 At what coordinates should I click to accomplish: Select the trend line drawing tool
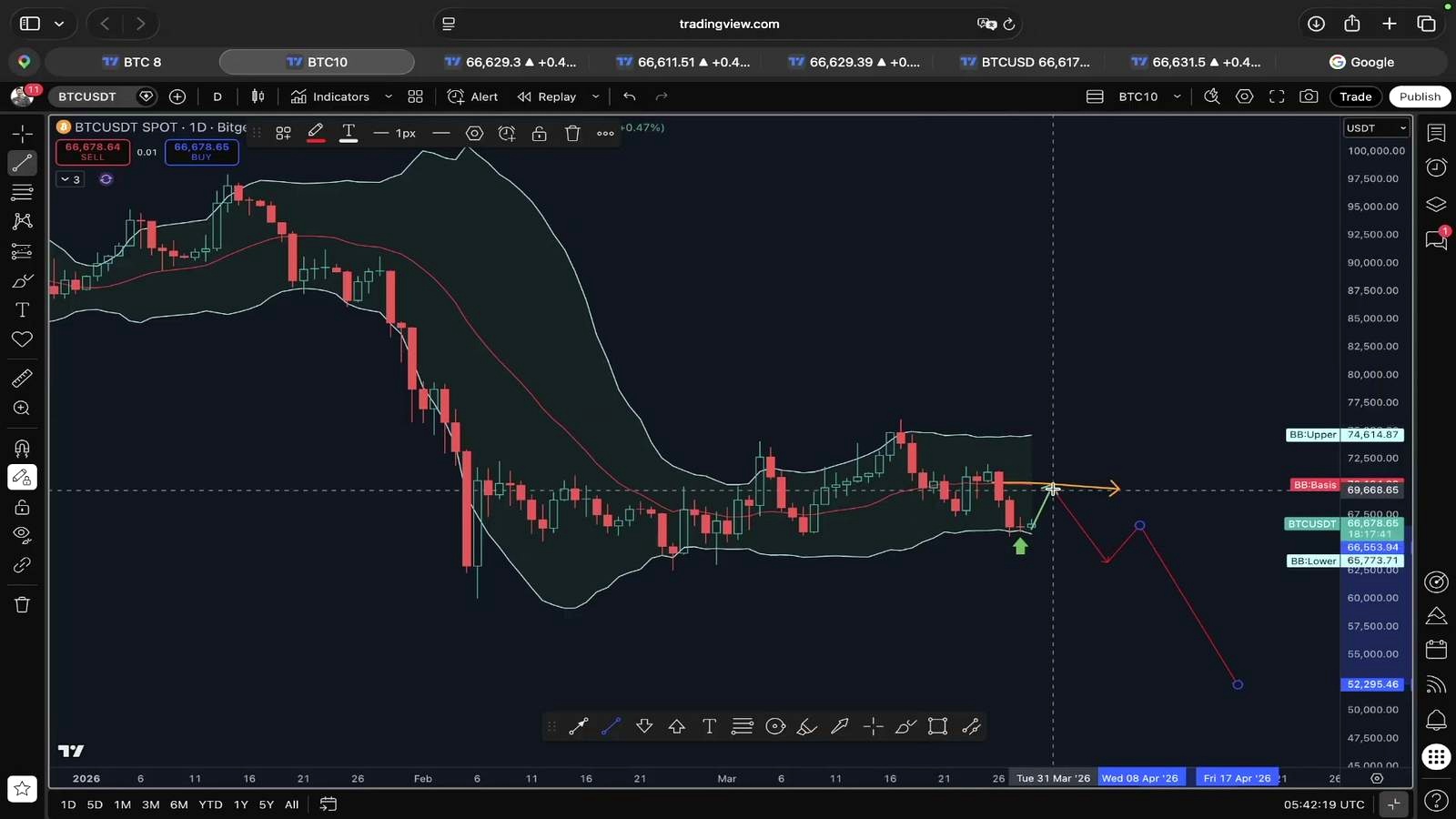(22, 163)
